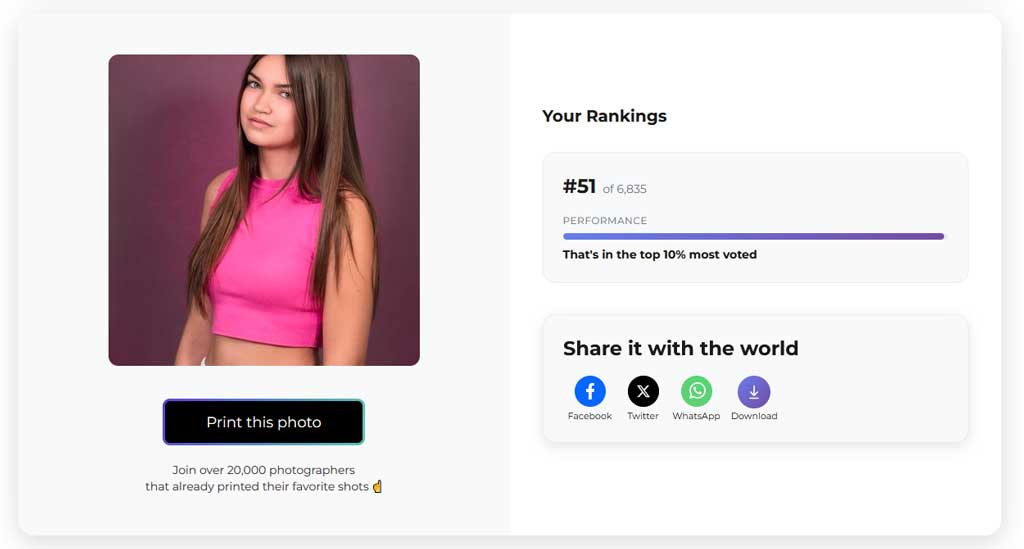Click the Twitter text label
The image size is (1024, 549).
coord(643,416)
